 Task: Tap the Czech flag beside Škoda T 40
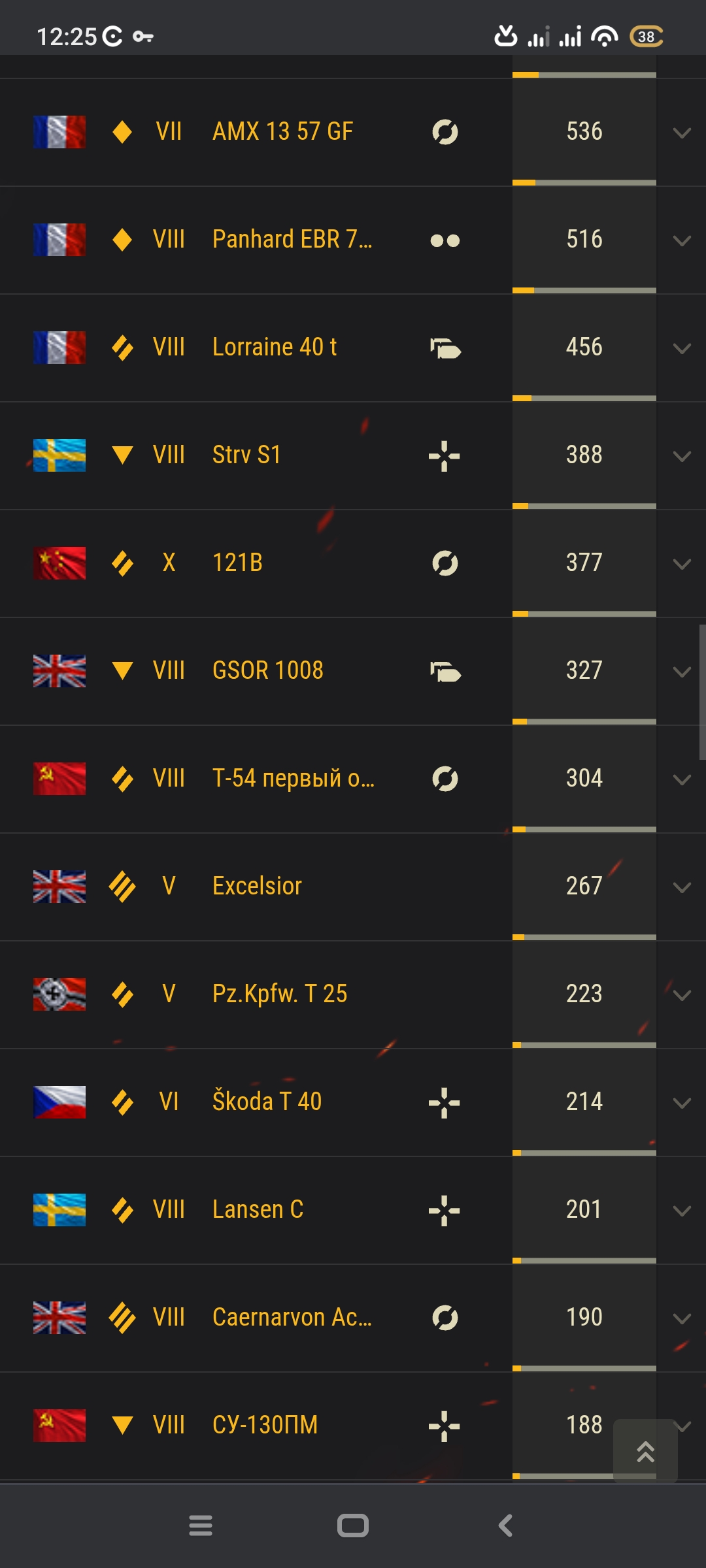59,1102
